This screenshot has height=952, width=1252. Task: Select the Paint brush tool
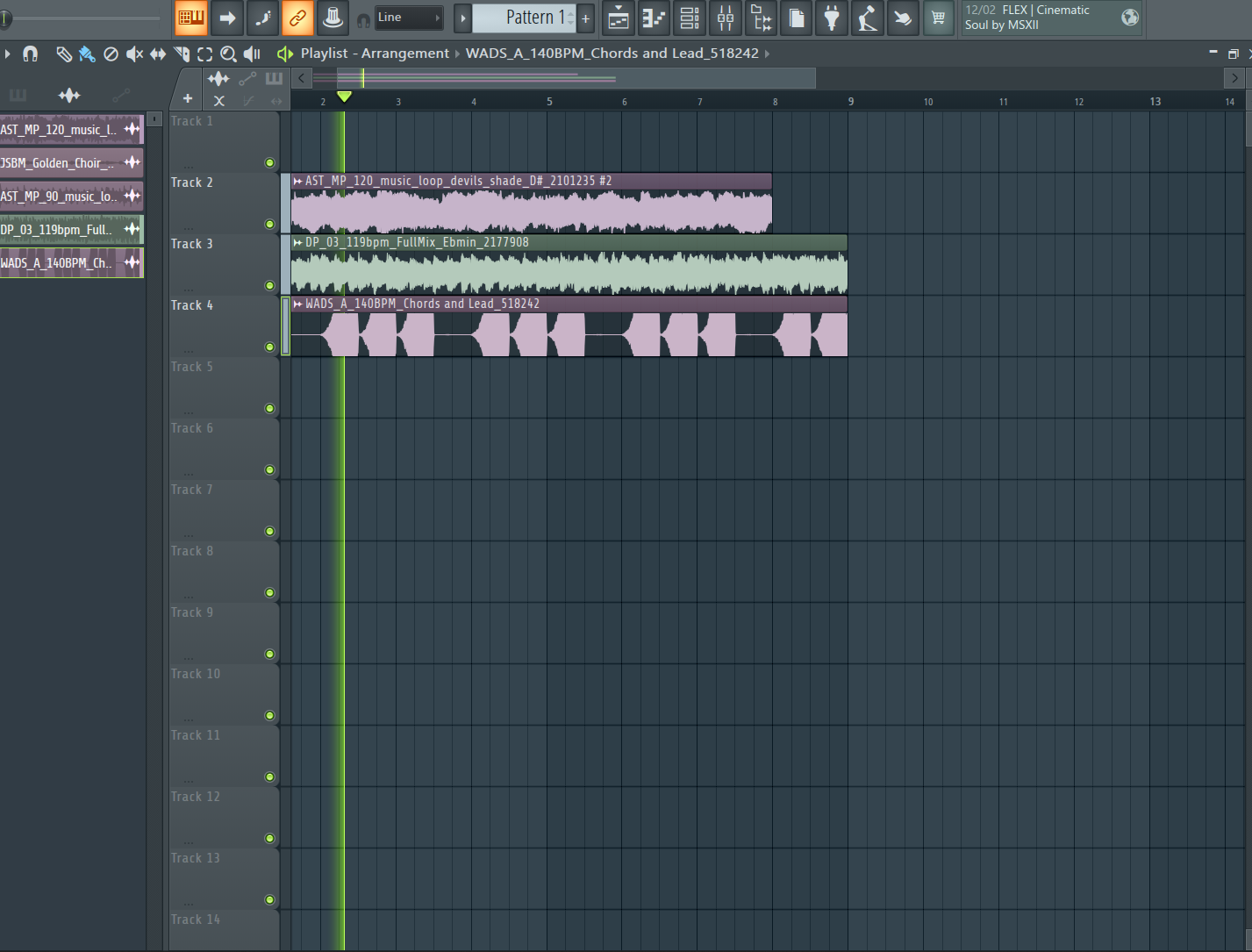87,54
